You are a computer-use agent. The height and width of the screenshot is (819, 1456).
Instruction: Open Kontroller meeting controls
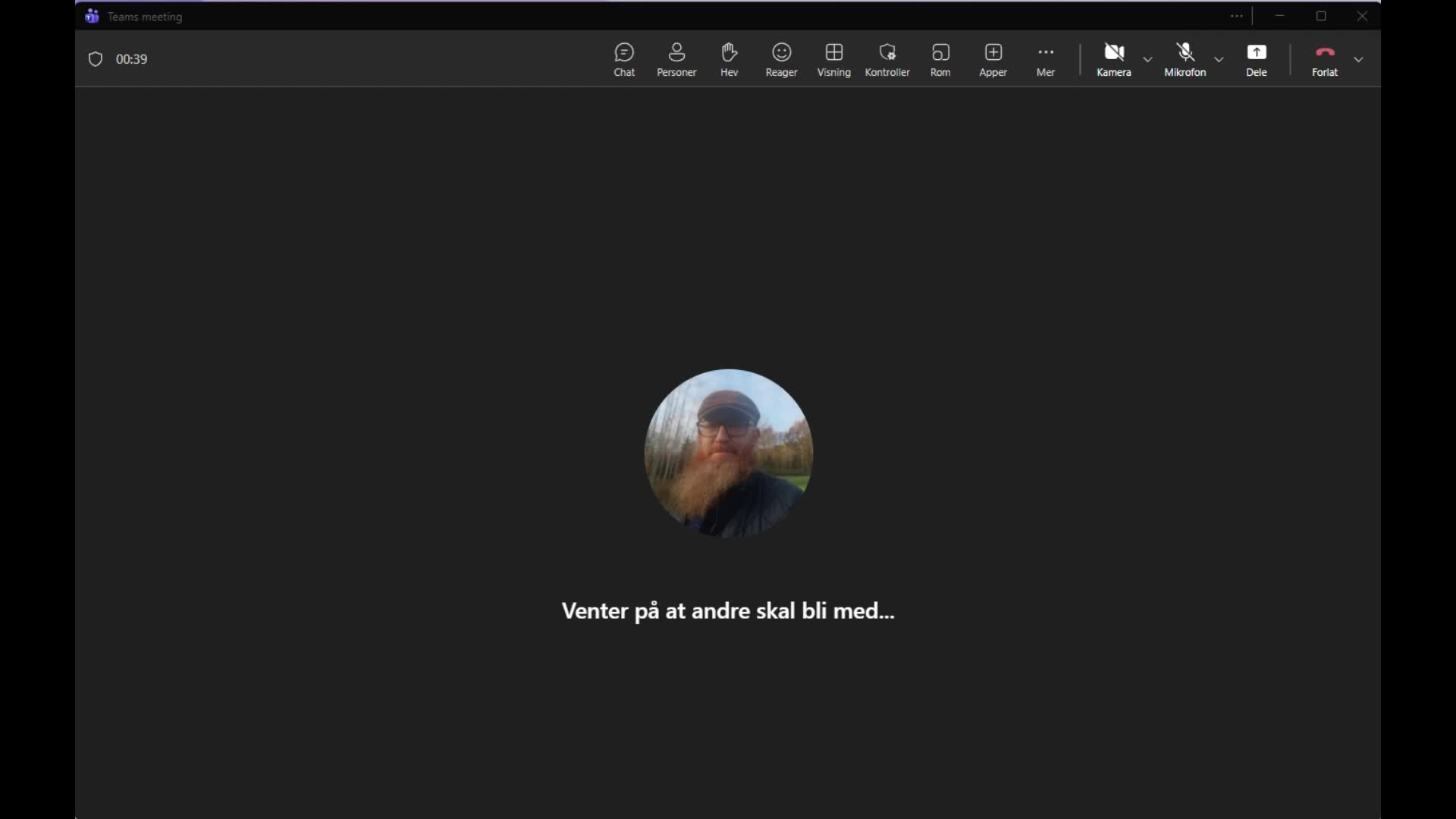tap(886, 59)
